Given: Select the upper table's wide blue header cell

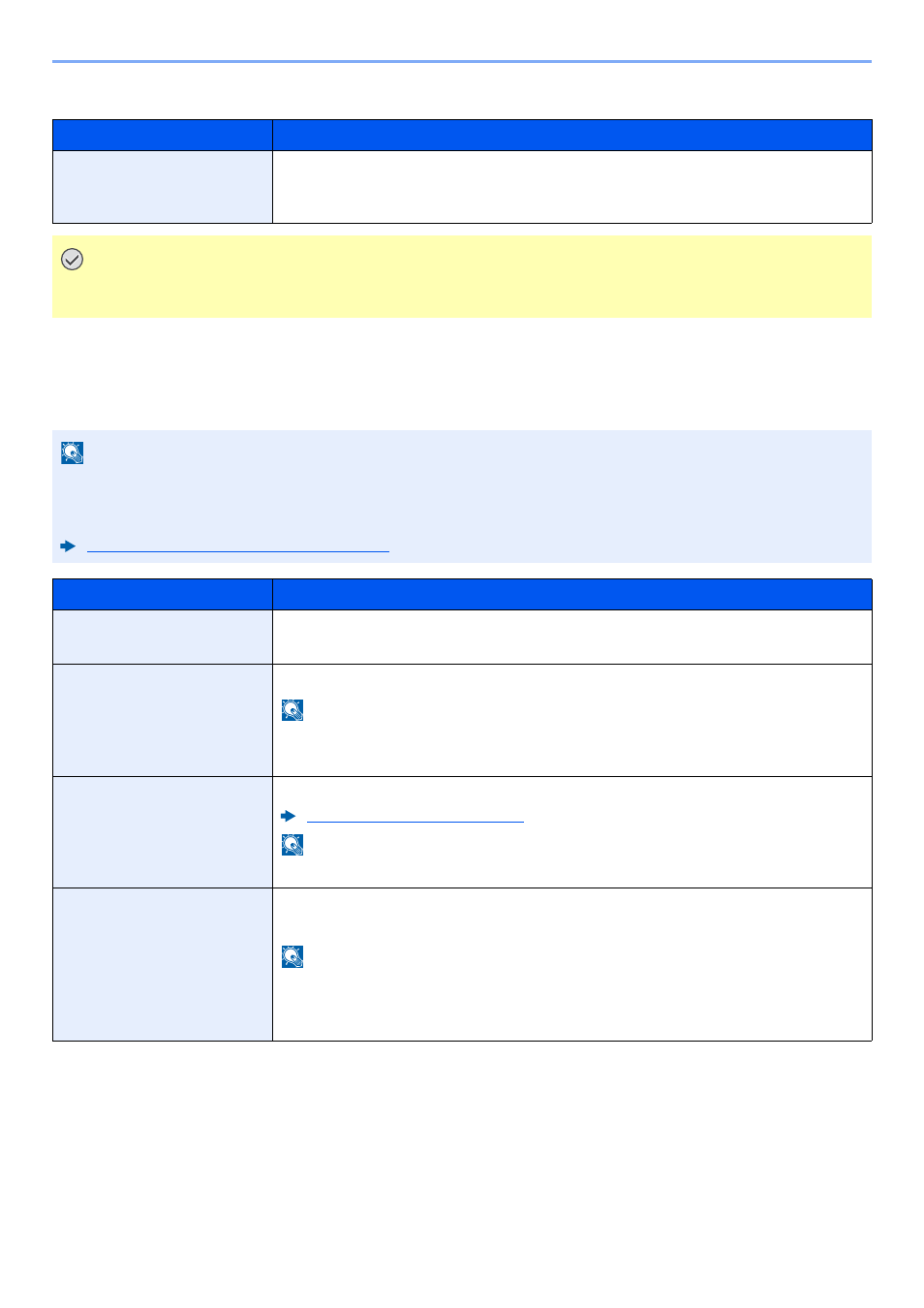Looking at the screenshot, I should tap(572, 135).
